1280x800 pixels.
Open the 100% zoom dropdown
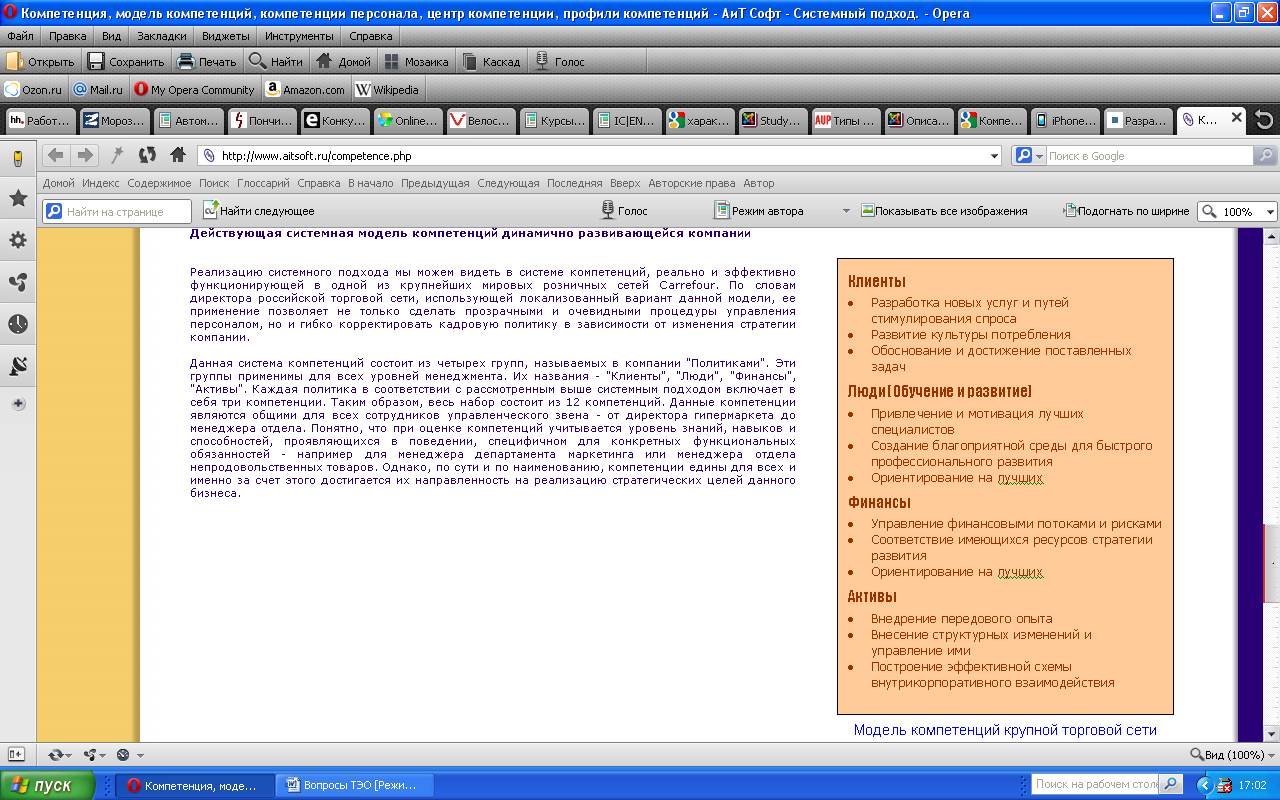[x=1270, y=212]
